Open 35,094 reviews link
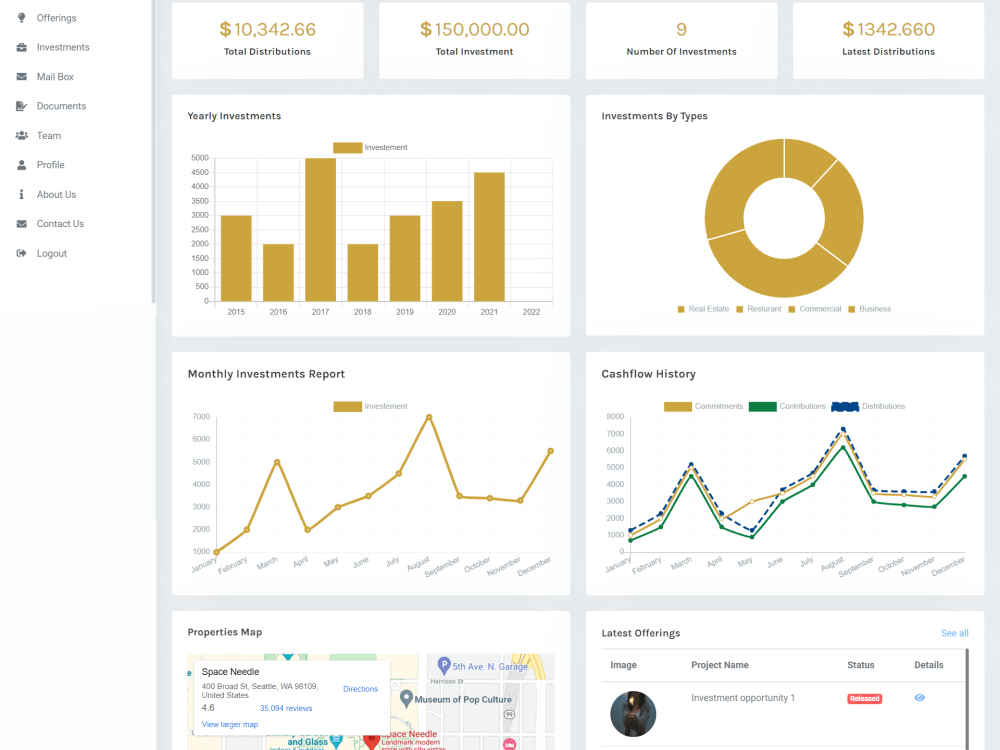The width and height of the screenshot is (1000, 750). pyautogui.click(x=286, y=708)
